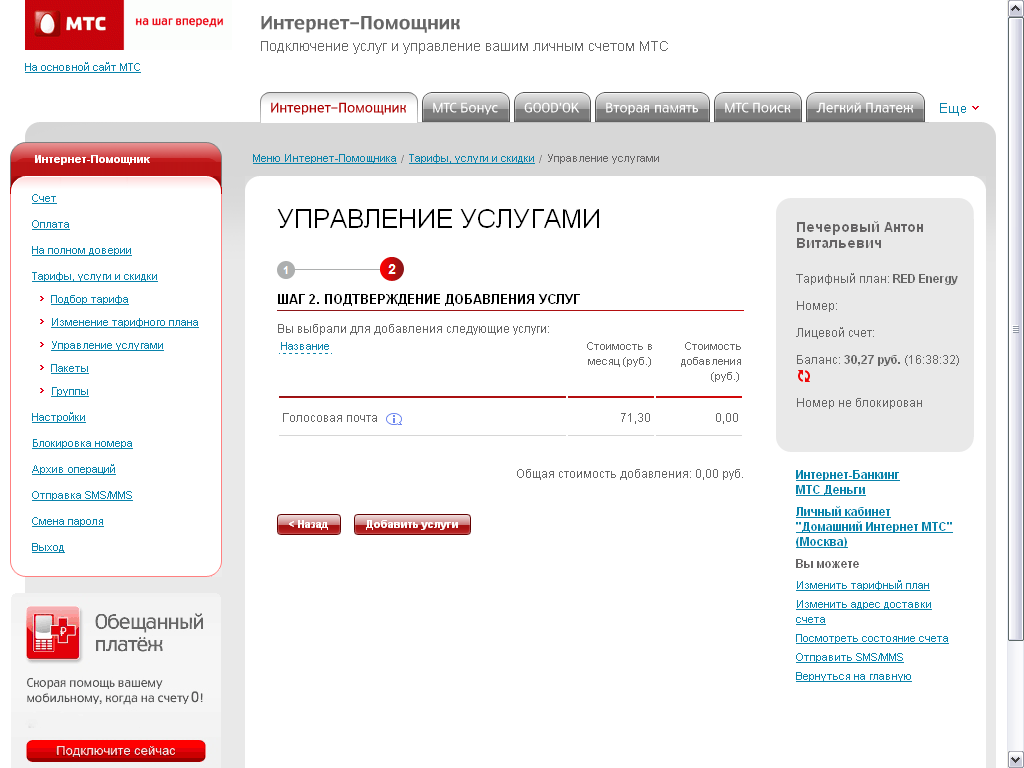The height and width of the screenshot is (768, 1024).
Task: Click the info icon next to Голосовая почта
Action: [394, 419]
